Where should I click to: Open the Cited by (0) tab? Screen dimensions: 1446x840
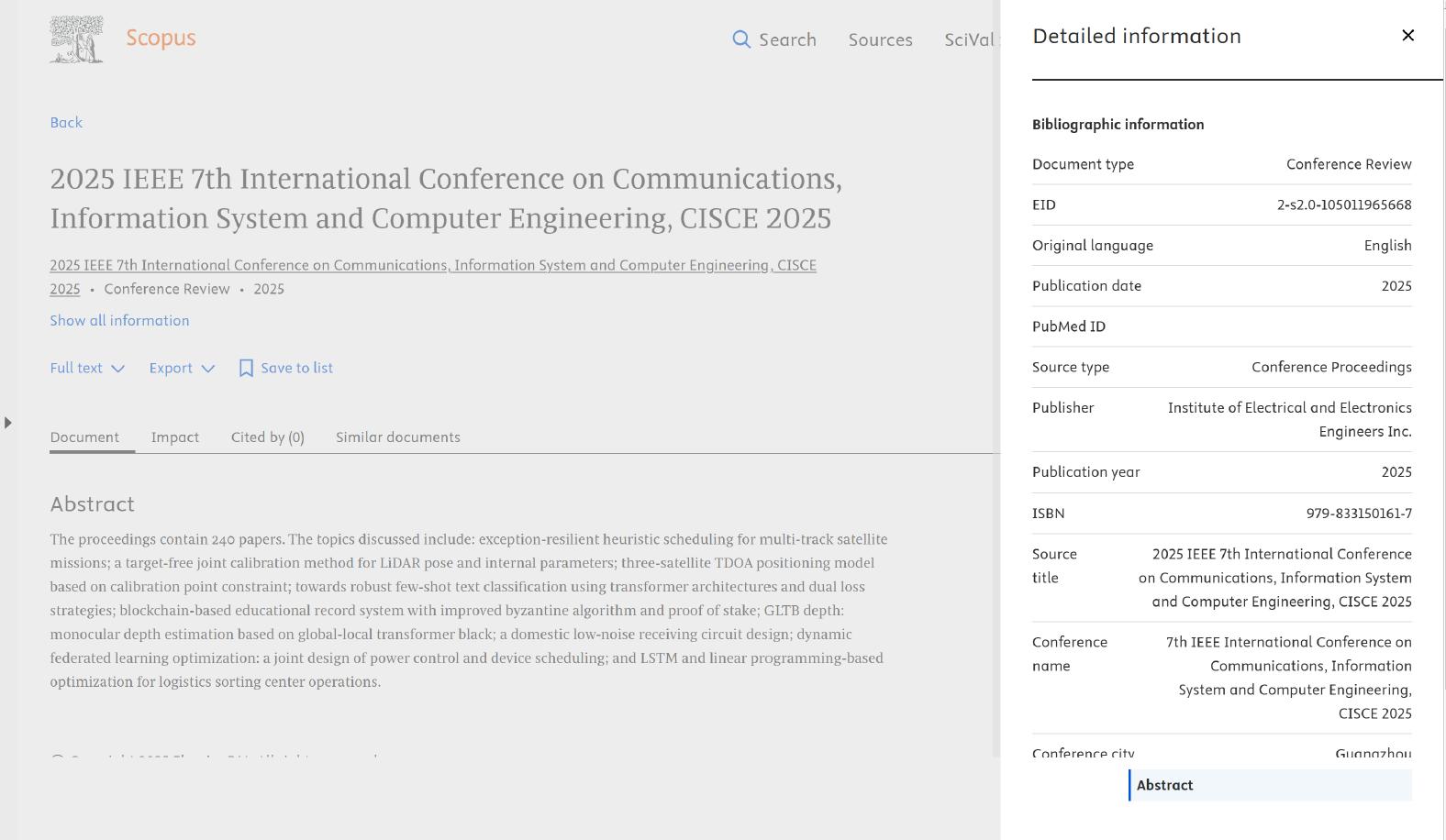(267, 437)
